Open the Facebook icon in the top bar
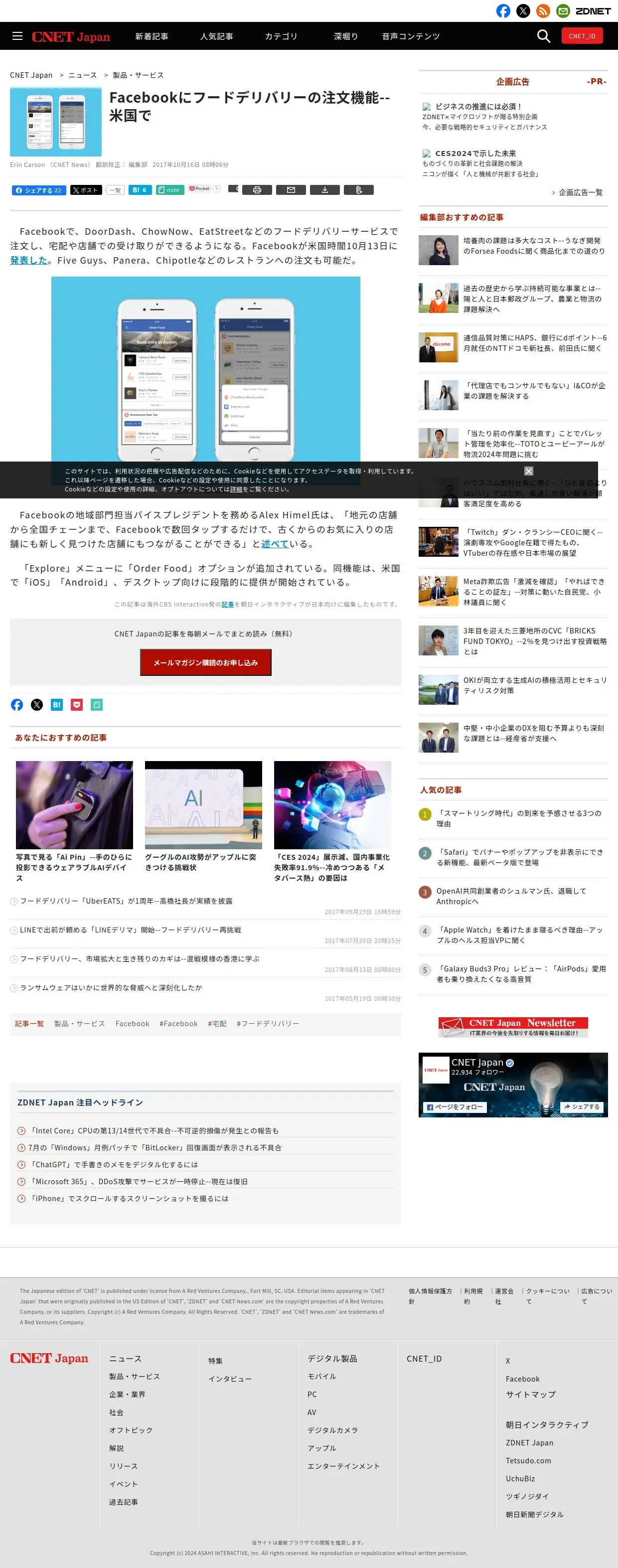 pyautogui.click(x=503, y=11)
